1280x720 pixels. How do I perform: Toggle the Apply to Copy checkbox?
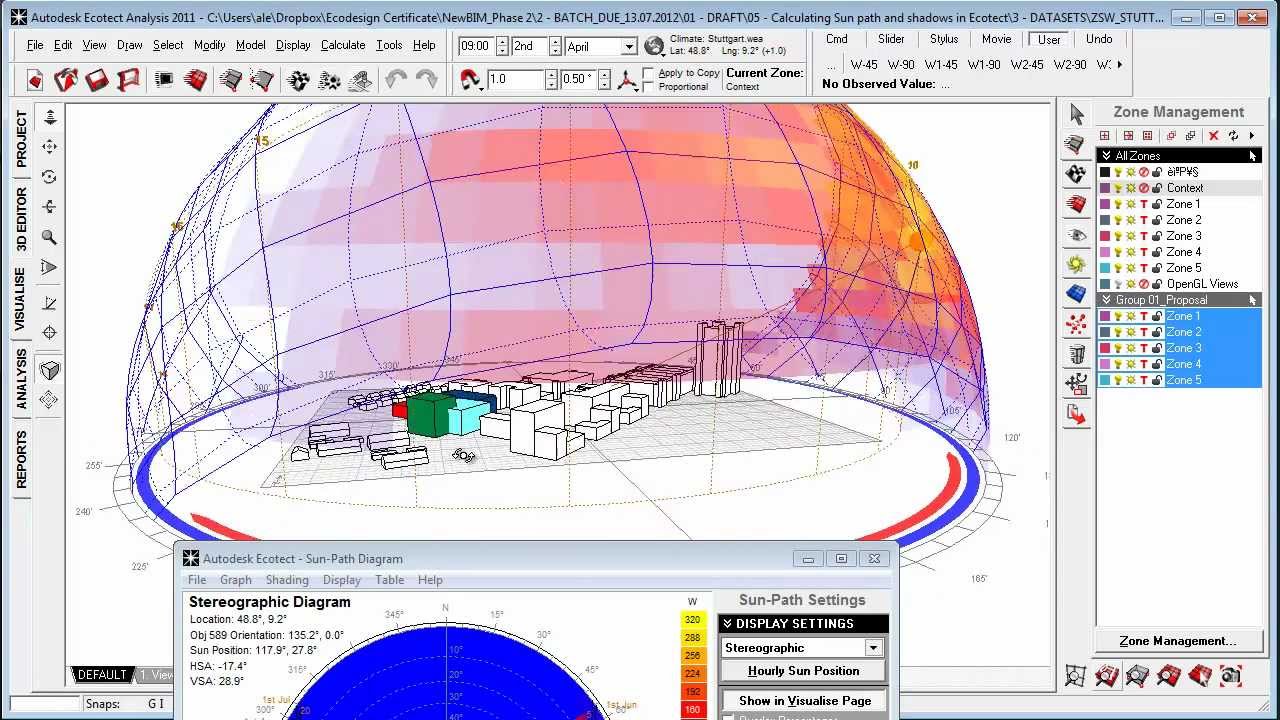649,73
